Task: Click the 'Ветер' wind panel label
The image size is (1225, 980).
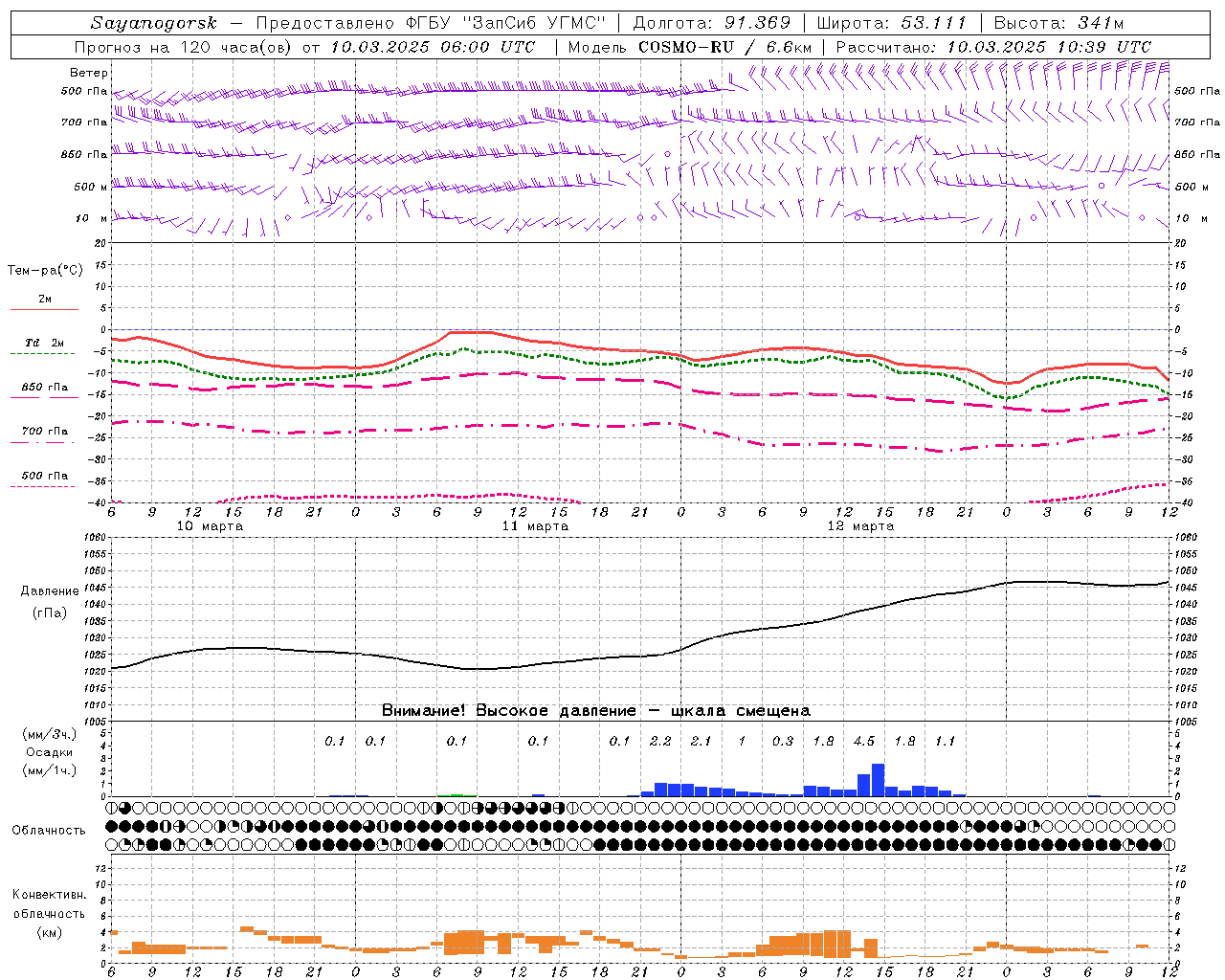Action: tap(88, 73)
